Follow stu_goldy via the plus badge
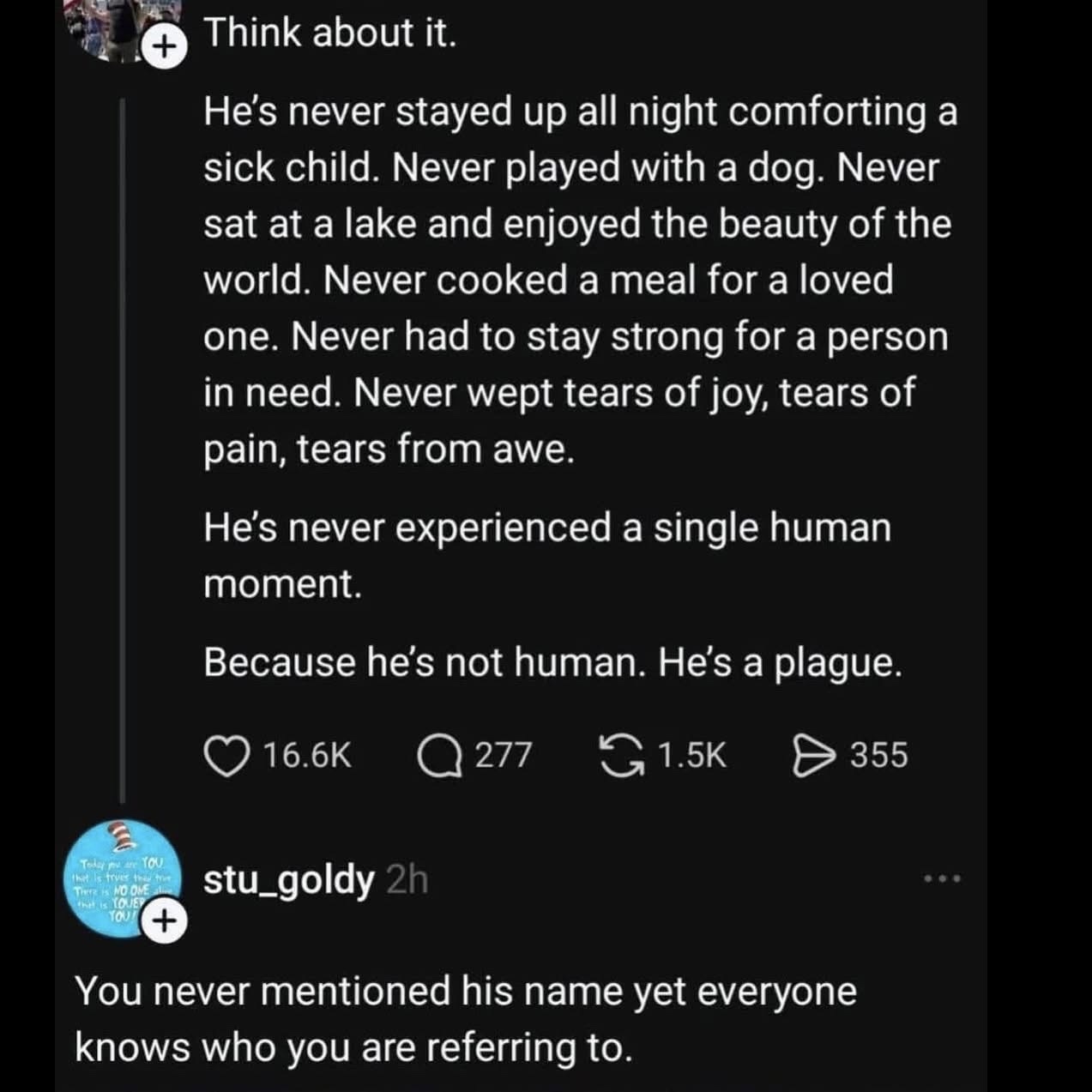The image size is (1092, 1092). 167,922
